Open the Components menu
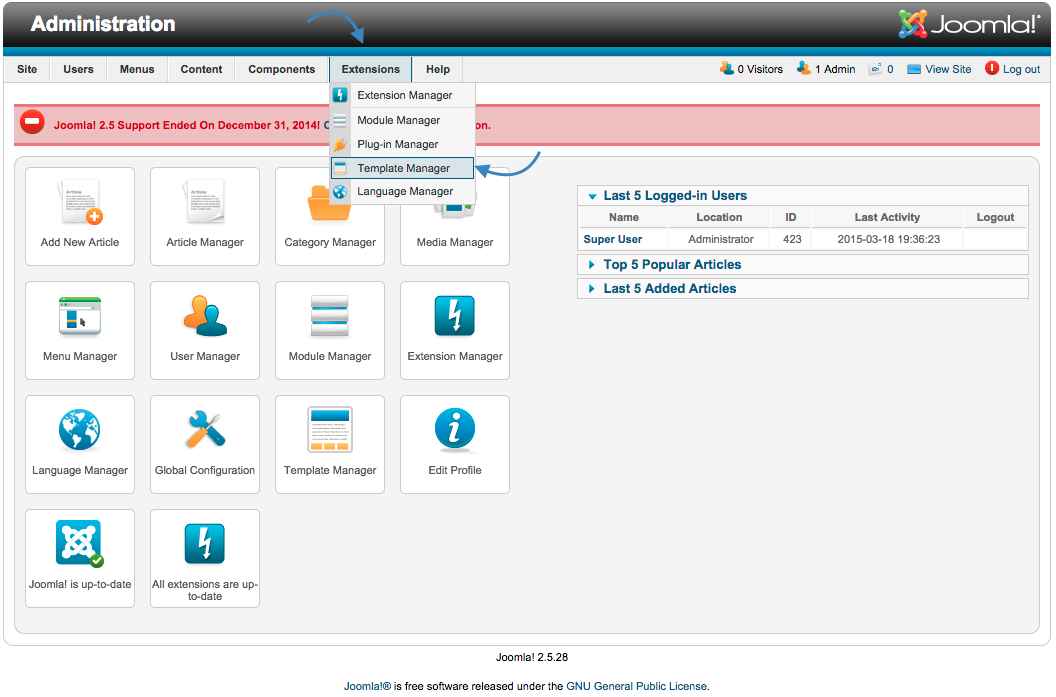1056x697 pixels. [282, 69]
